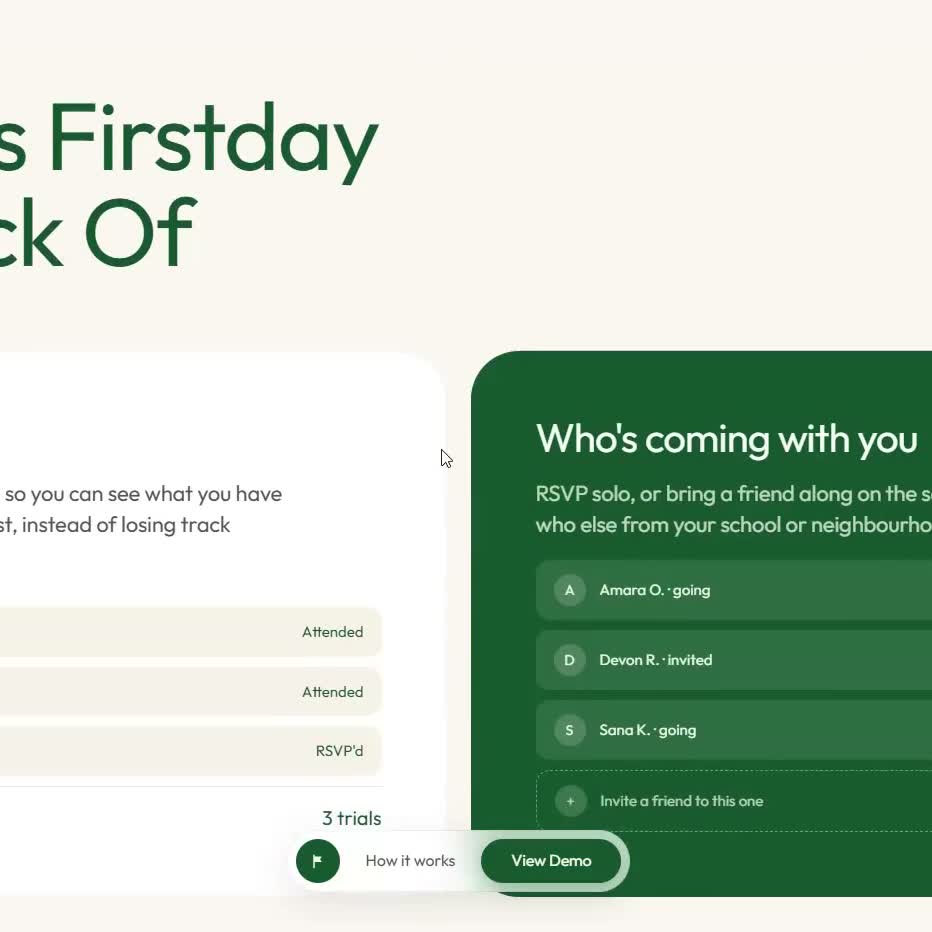
Task: Go to How it works link
Action: click(x=410, y=861)
